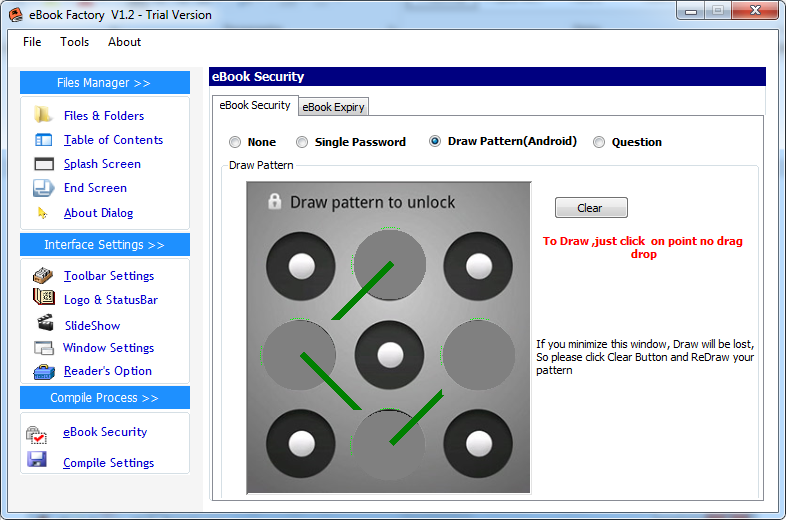Open the About Dialog link
Image resolution: width=786 pixels, height=520 pixels.
tap(98, 213)
